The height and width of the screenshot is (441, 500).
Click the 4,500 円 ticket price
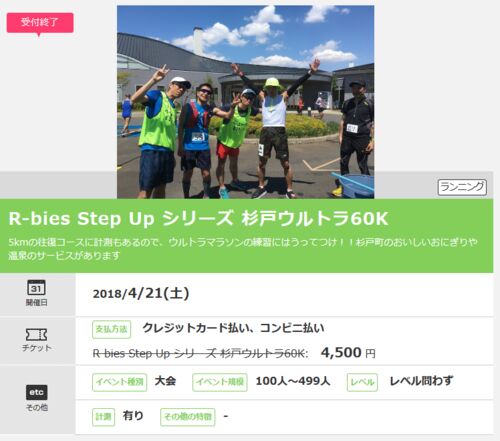(x=348, y=353)
